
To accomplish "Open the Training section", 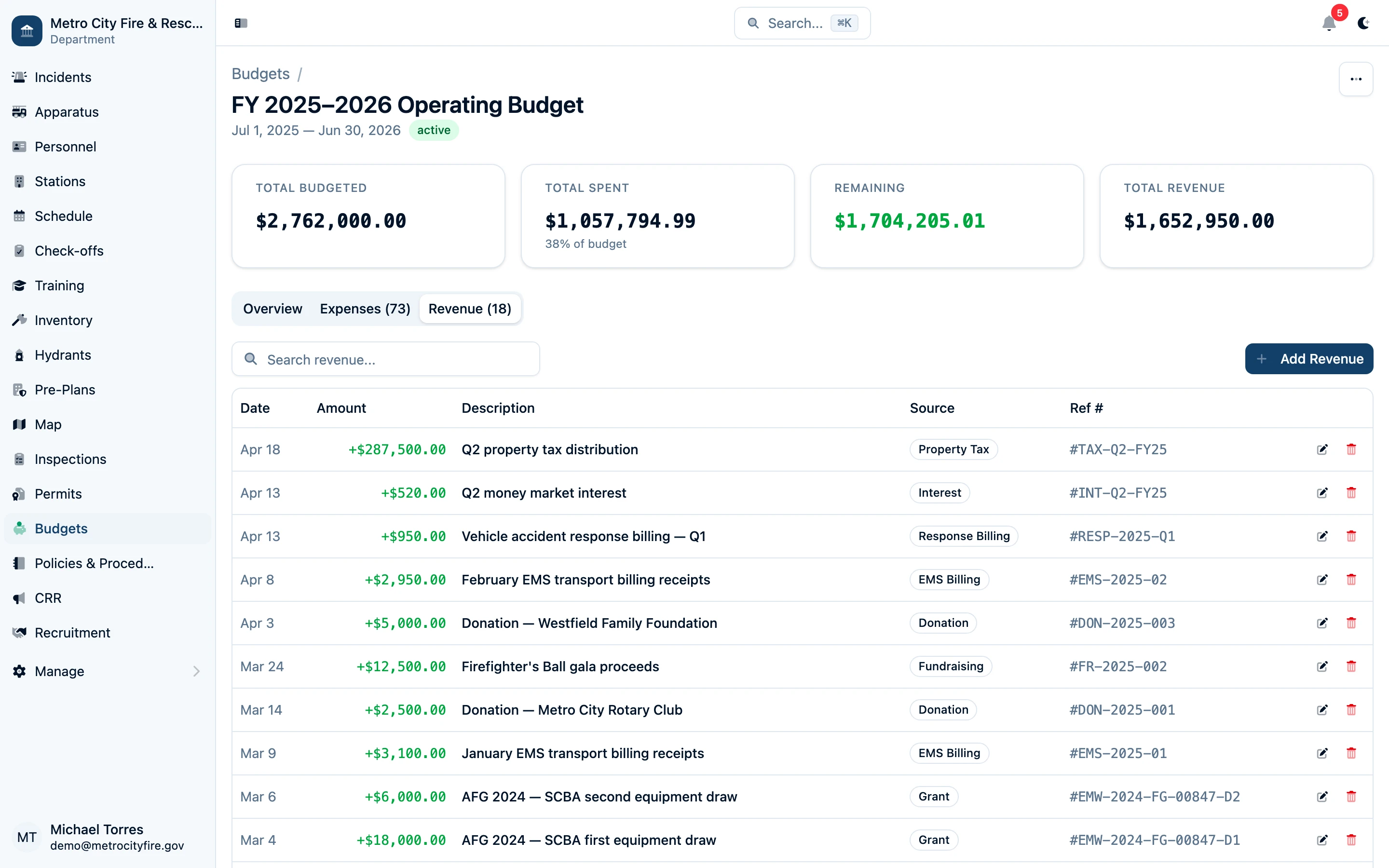I will [59, 285].
